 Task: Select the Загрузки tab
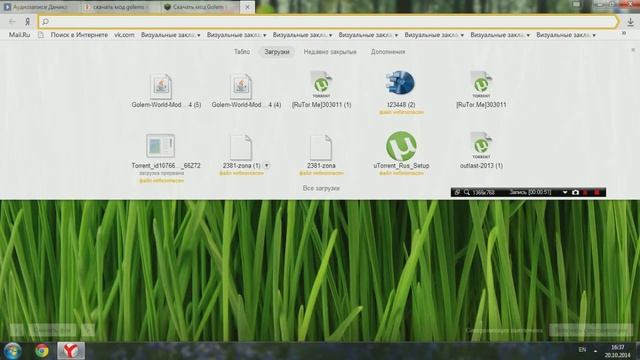(x=276, y=52)
